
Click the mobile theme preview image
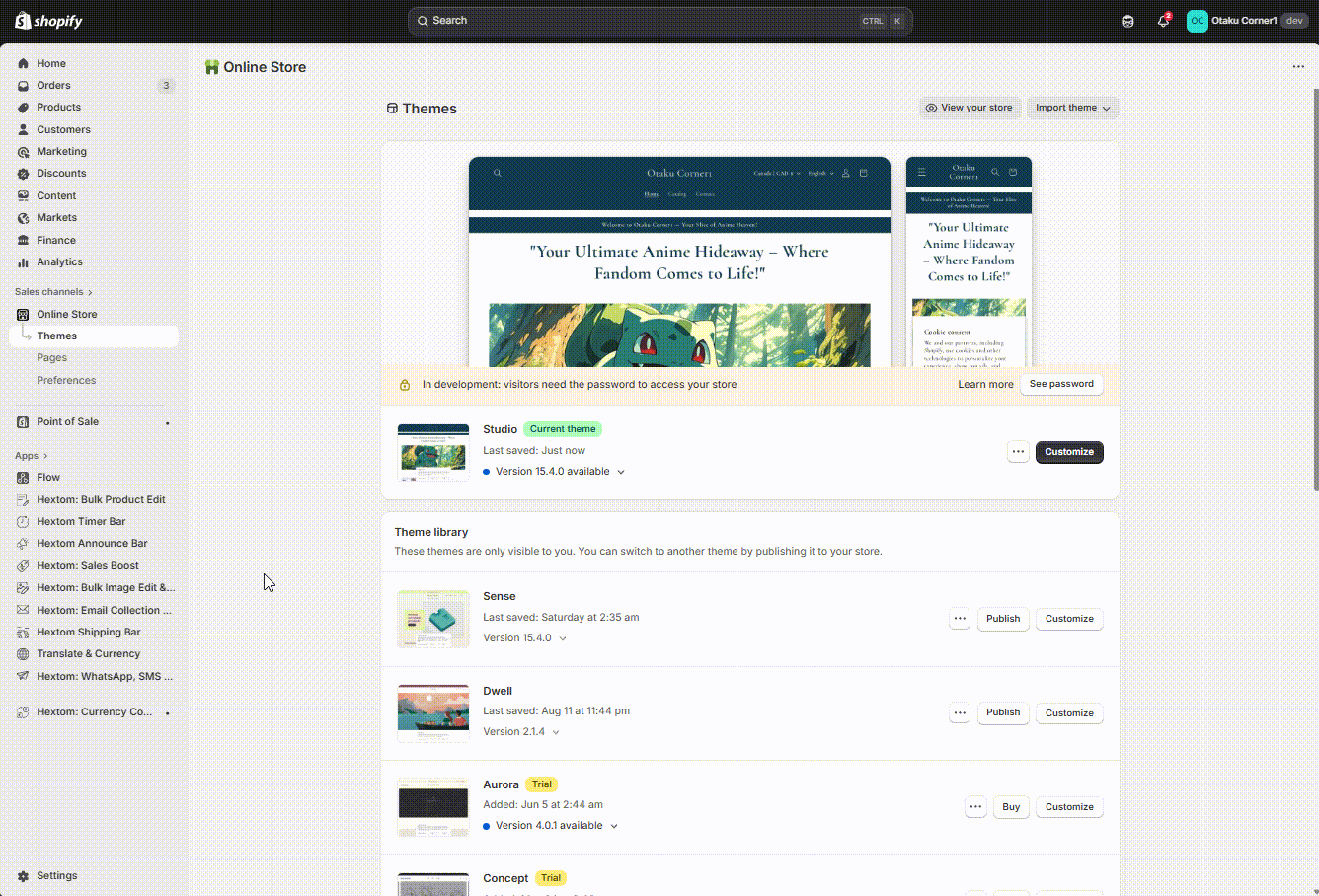tap(969, 261)
